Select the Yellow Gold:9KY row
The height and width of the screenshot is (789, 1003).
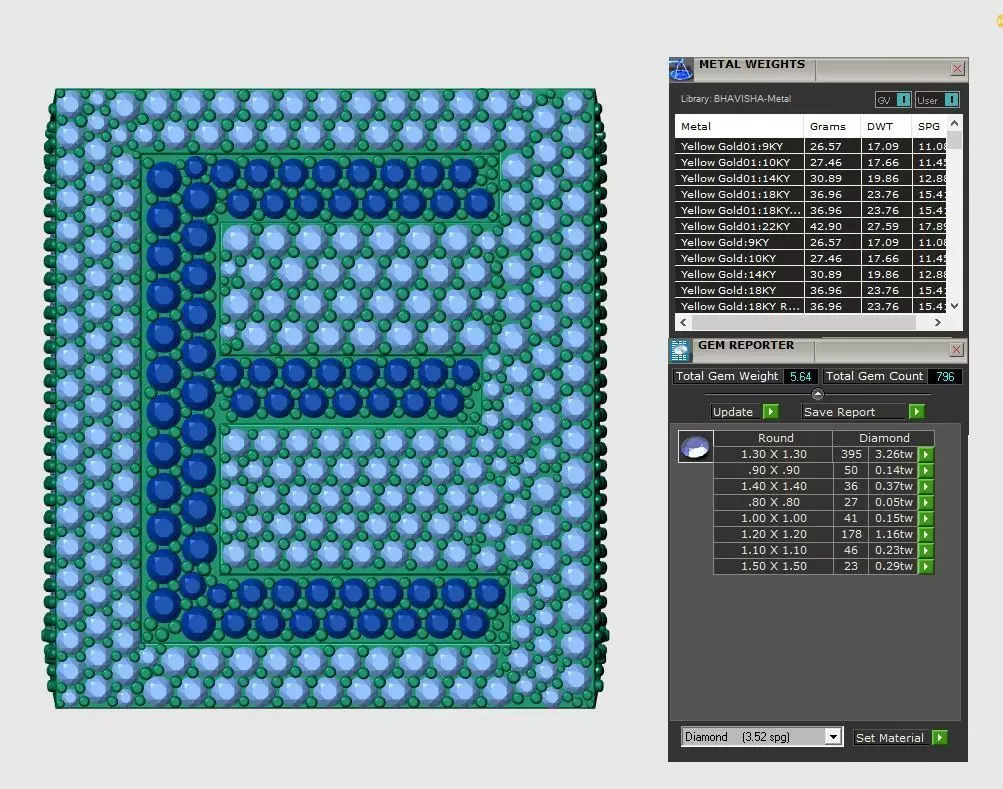(810, 243)
